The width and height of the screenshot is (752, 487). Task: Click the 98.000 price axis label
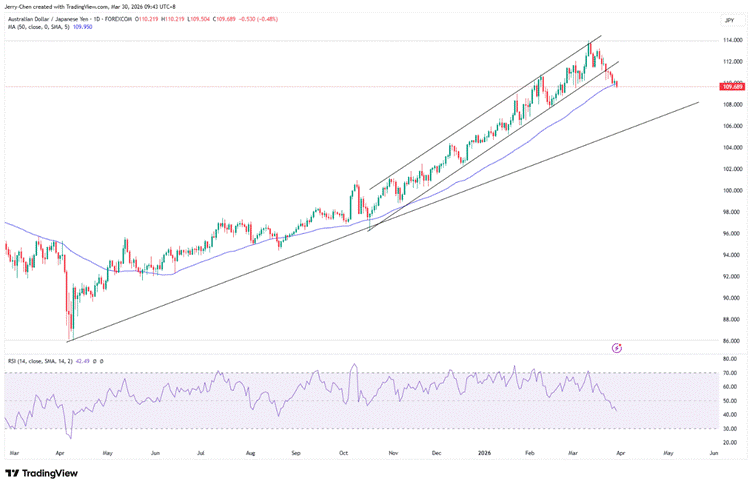(732, 212)
